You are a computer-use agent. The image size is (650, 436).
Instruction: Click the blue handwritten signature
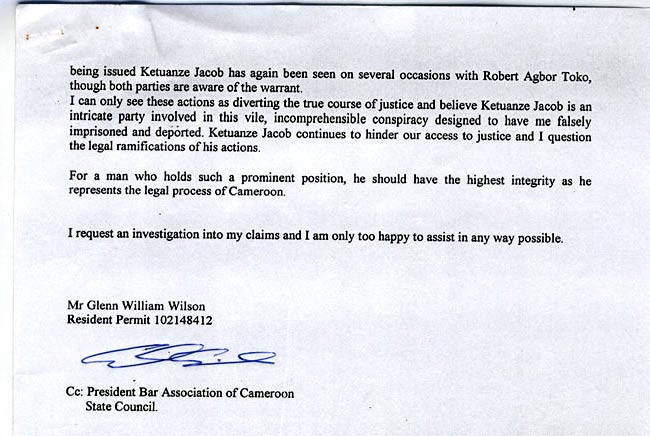(174, 356)
